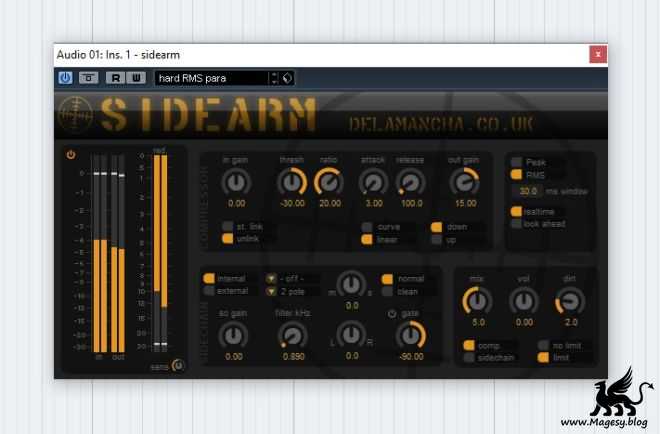660x434 pixels.
Task: Click the out gain knob
Action: (x=465, y=182)
